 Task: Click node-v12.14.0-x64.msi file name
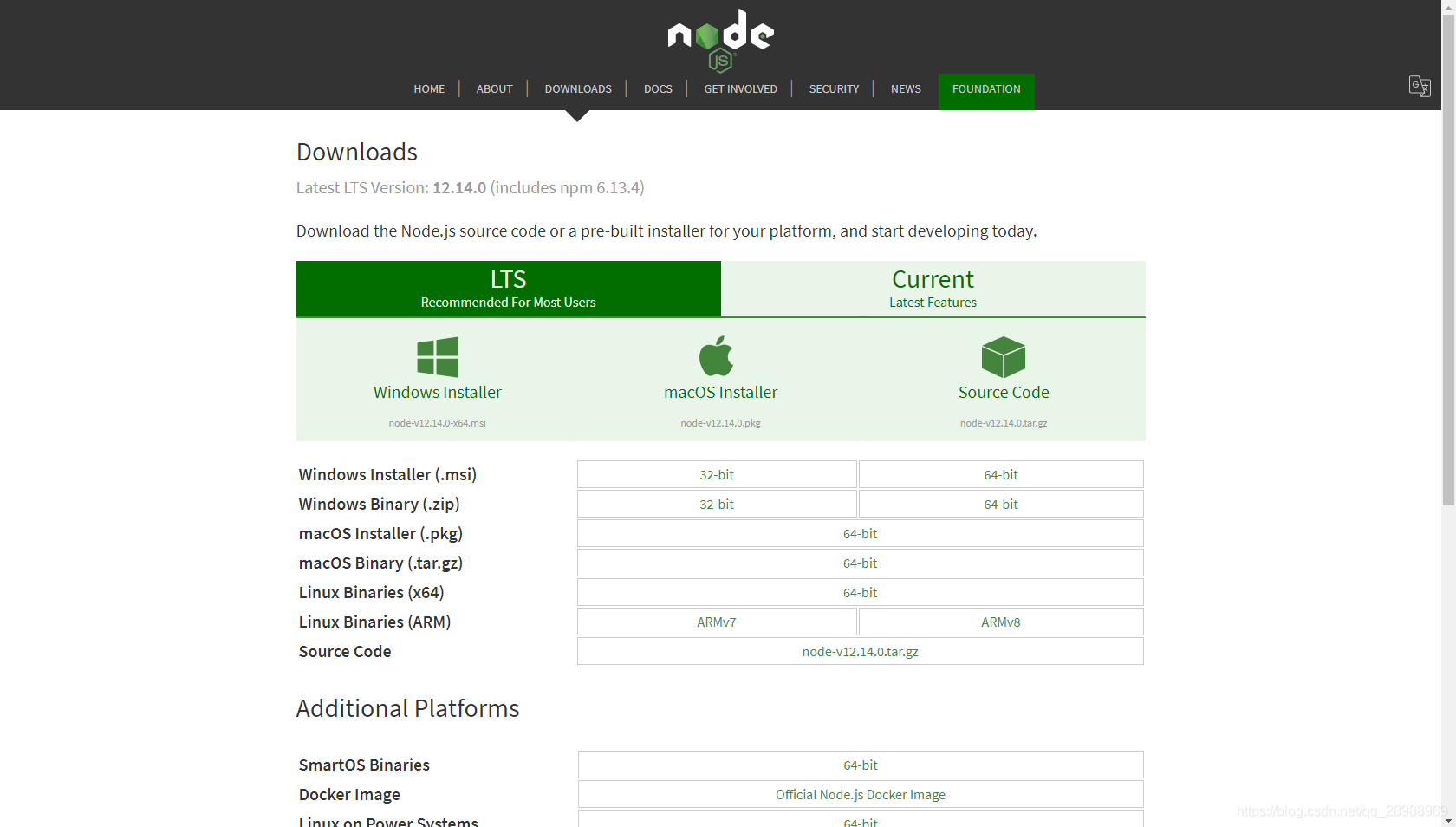438,423
